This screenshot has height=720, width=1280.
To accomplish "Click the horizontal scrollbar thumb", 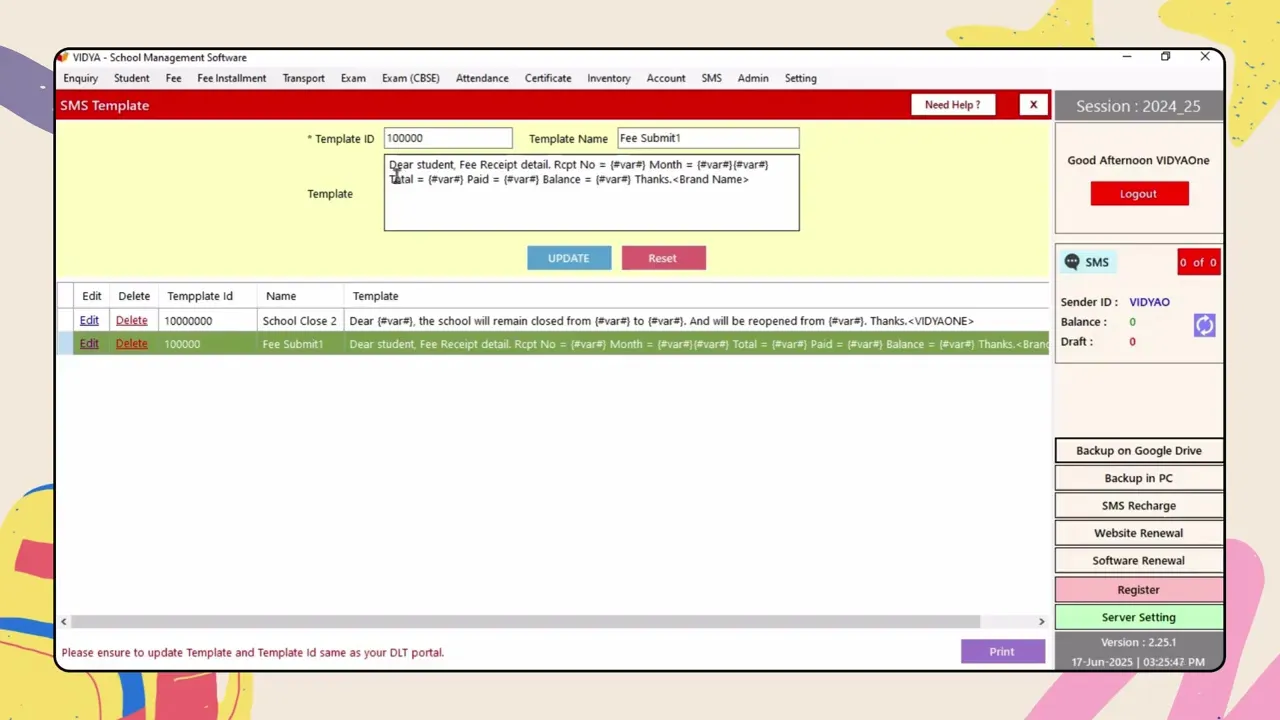I will tap(525, 621).
